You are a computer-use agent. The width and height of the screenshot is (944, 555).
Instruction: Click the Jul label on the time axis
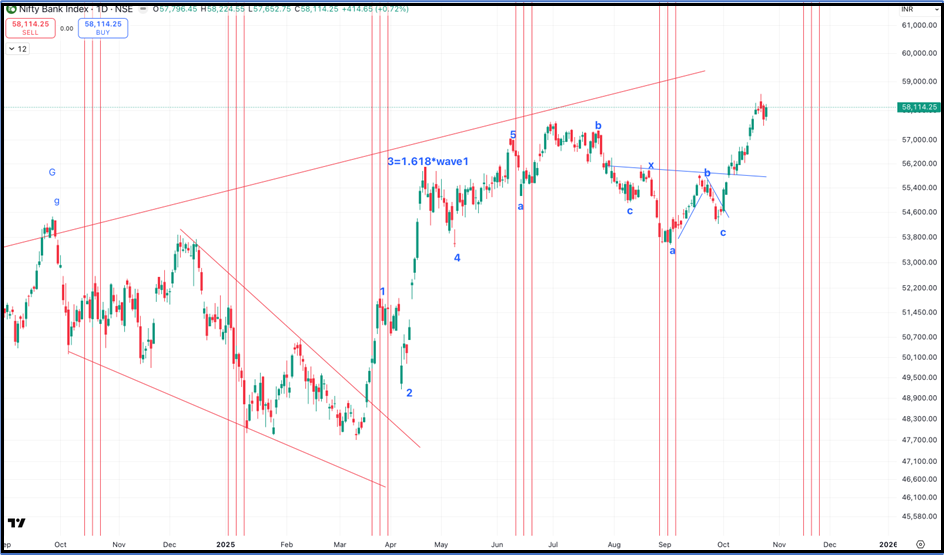(x=553, y=545)
